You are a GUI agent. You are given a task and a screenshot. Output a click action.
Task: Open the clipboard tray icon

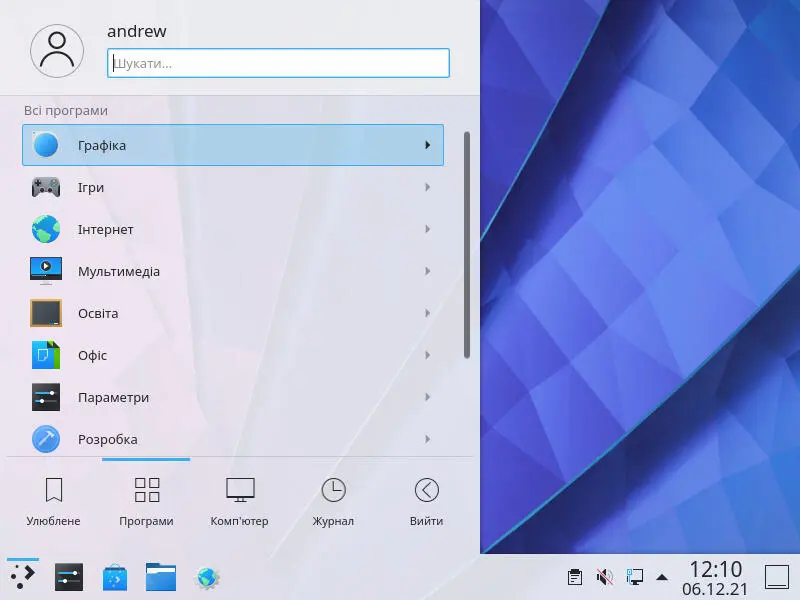pos(574,577)
